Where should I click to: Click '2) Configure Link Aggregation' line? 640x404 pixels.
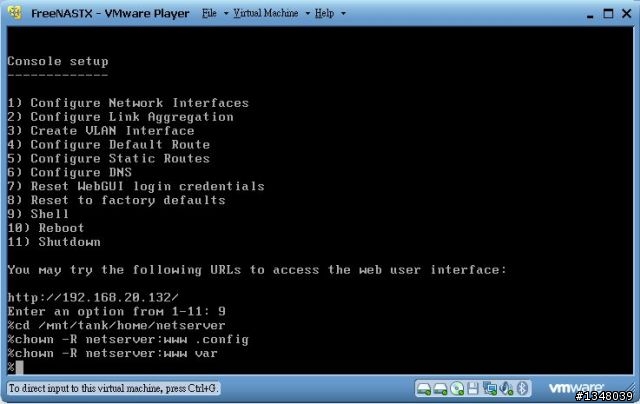click(x=120, y=117)
